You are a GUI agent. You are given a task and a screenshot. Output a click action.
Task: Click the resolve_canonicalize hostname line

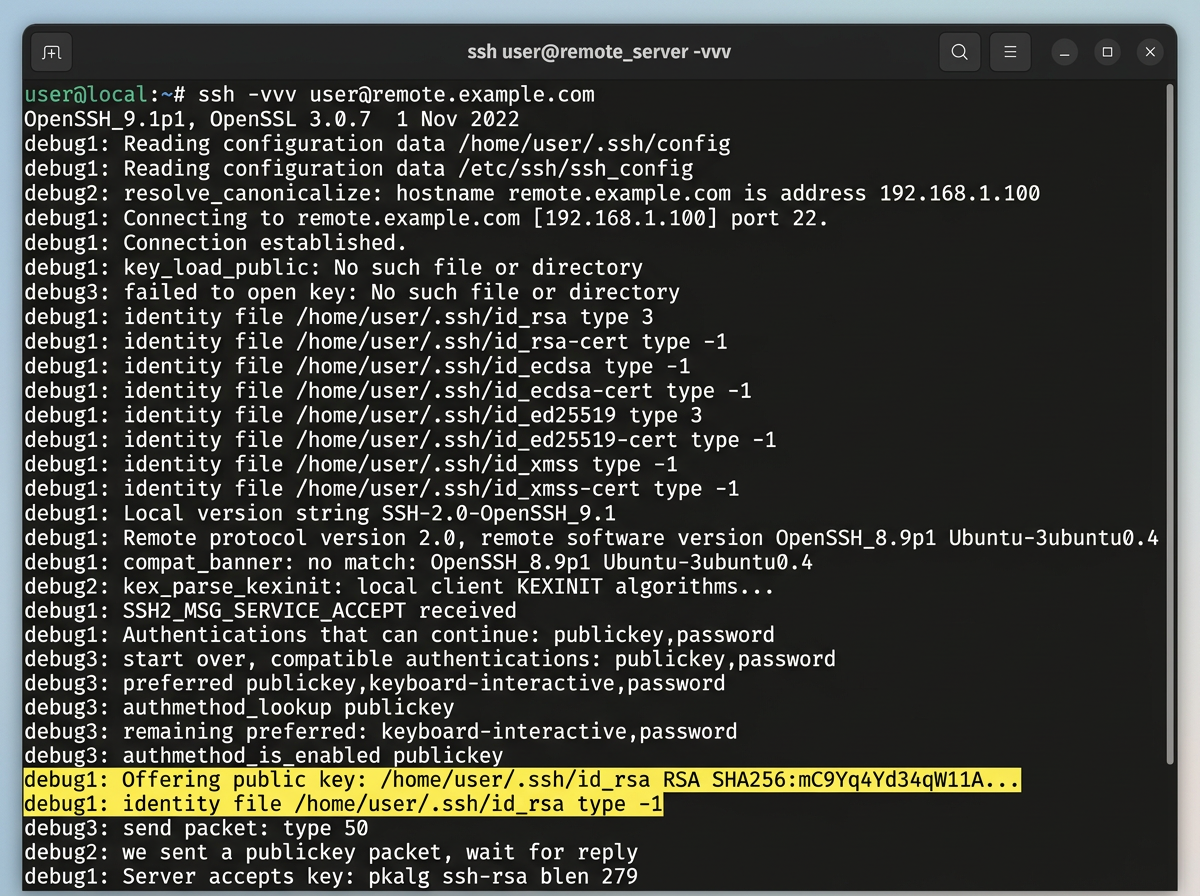click(532, 193)
